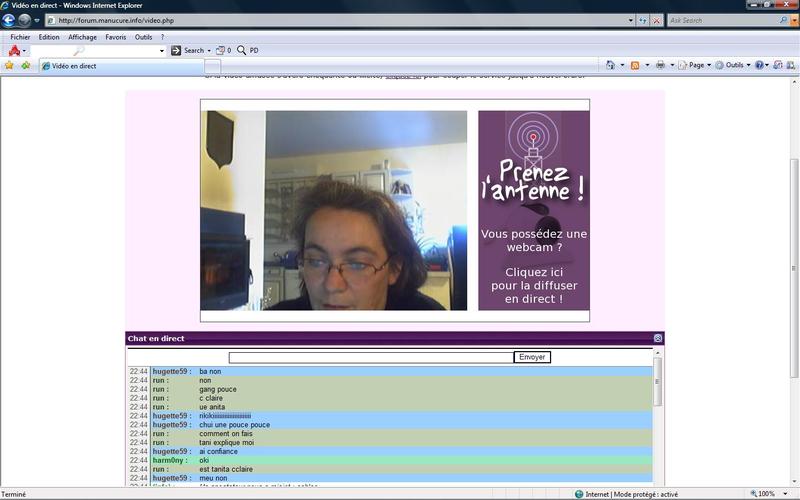Open the Page dropdown menu

[695, 65]
